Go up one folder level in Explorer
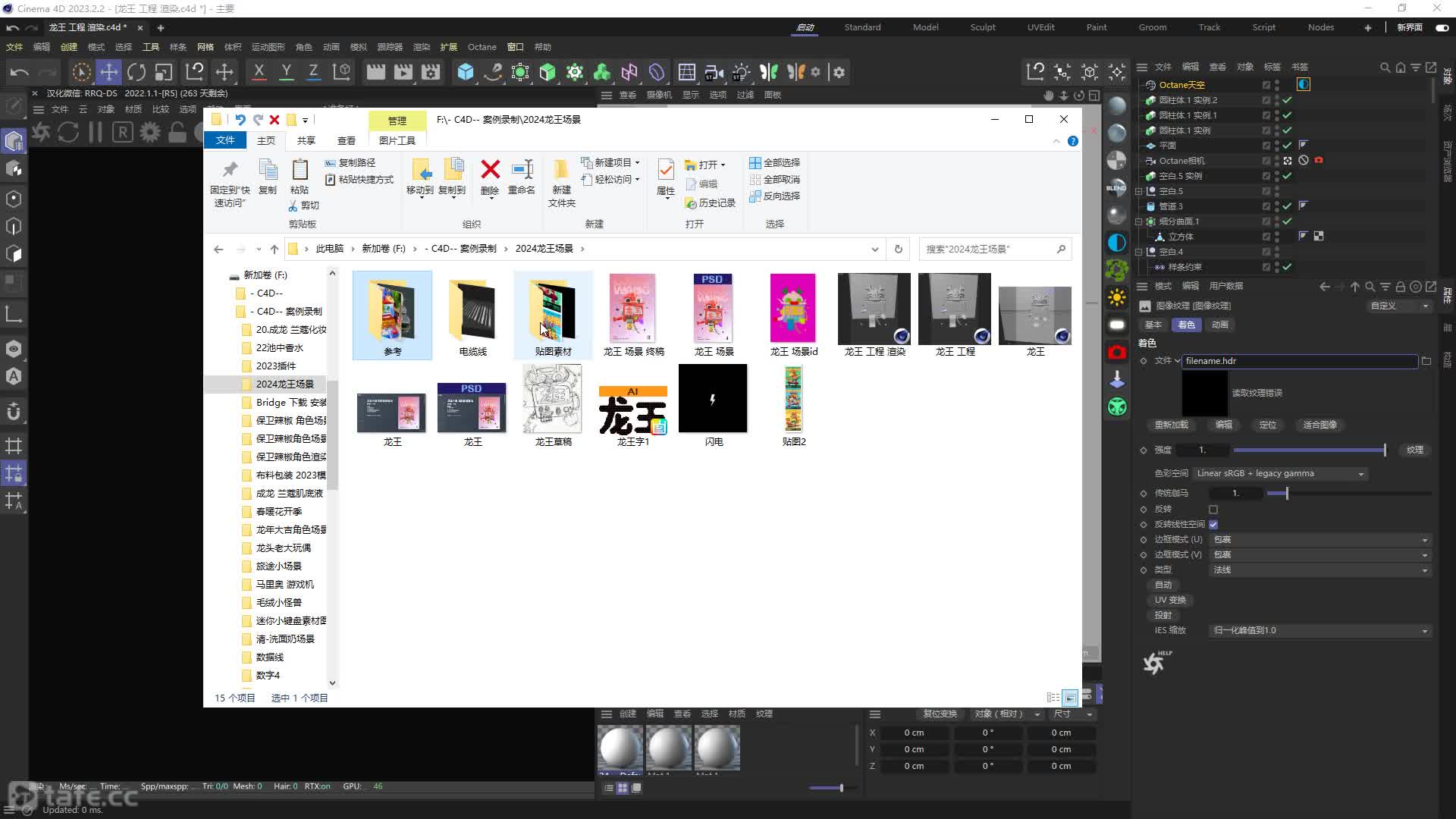1456x819 pixels. [x=275, y=249]
